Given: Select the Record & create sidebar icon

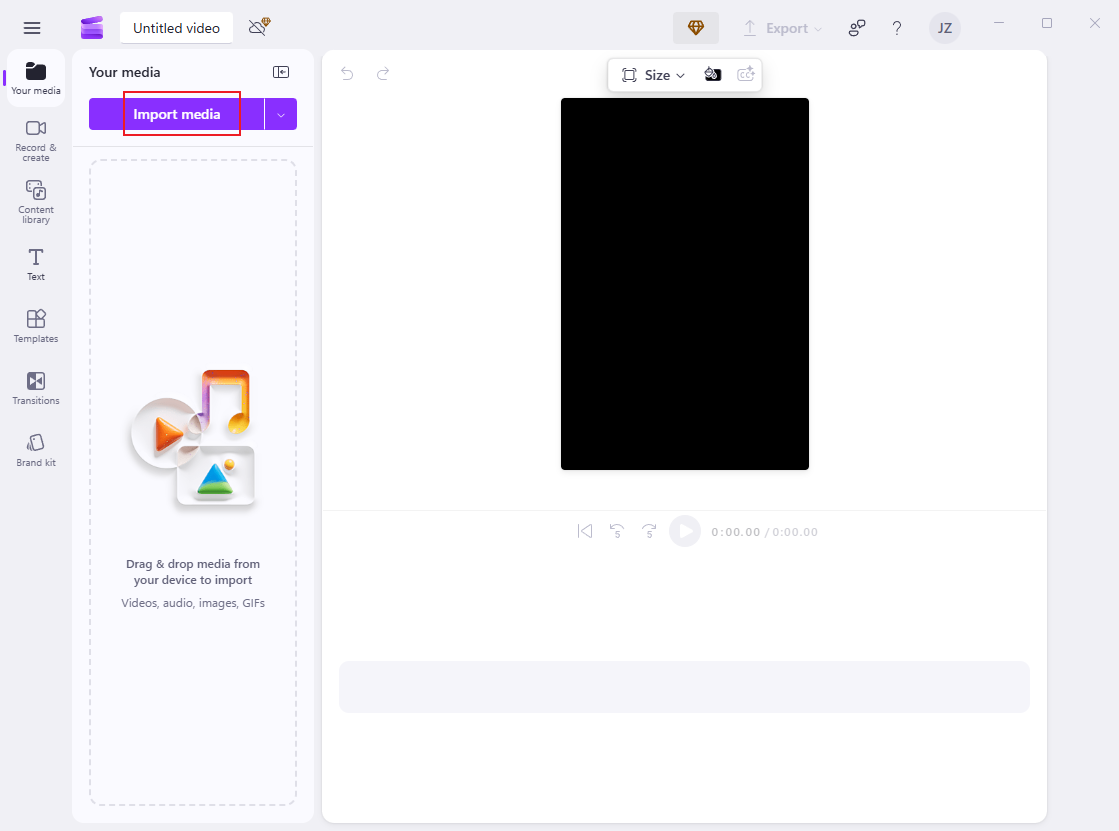Looking at the screenshot, I should pyautogui.click(x=35, y=140).
